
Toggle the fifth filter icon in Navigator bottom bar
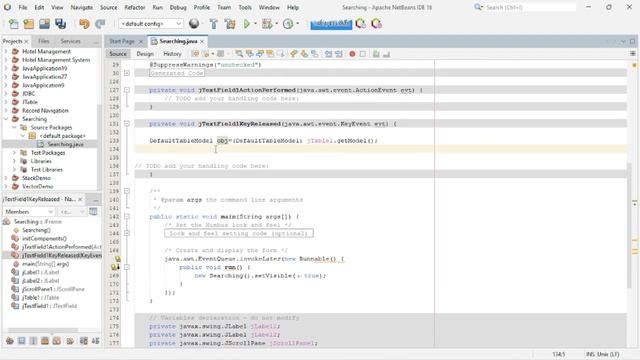point(57,341)
